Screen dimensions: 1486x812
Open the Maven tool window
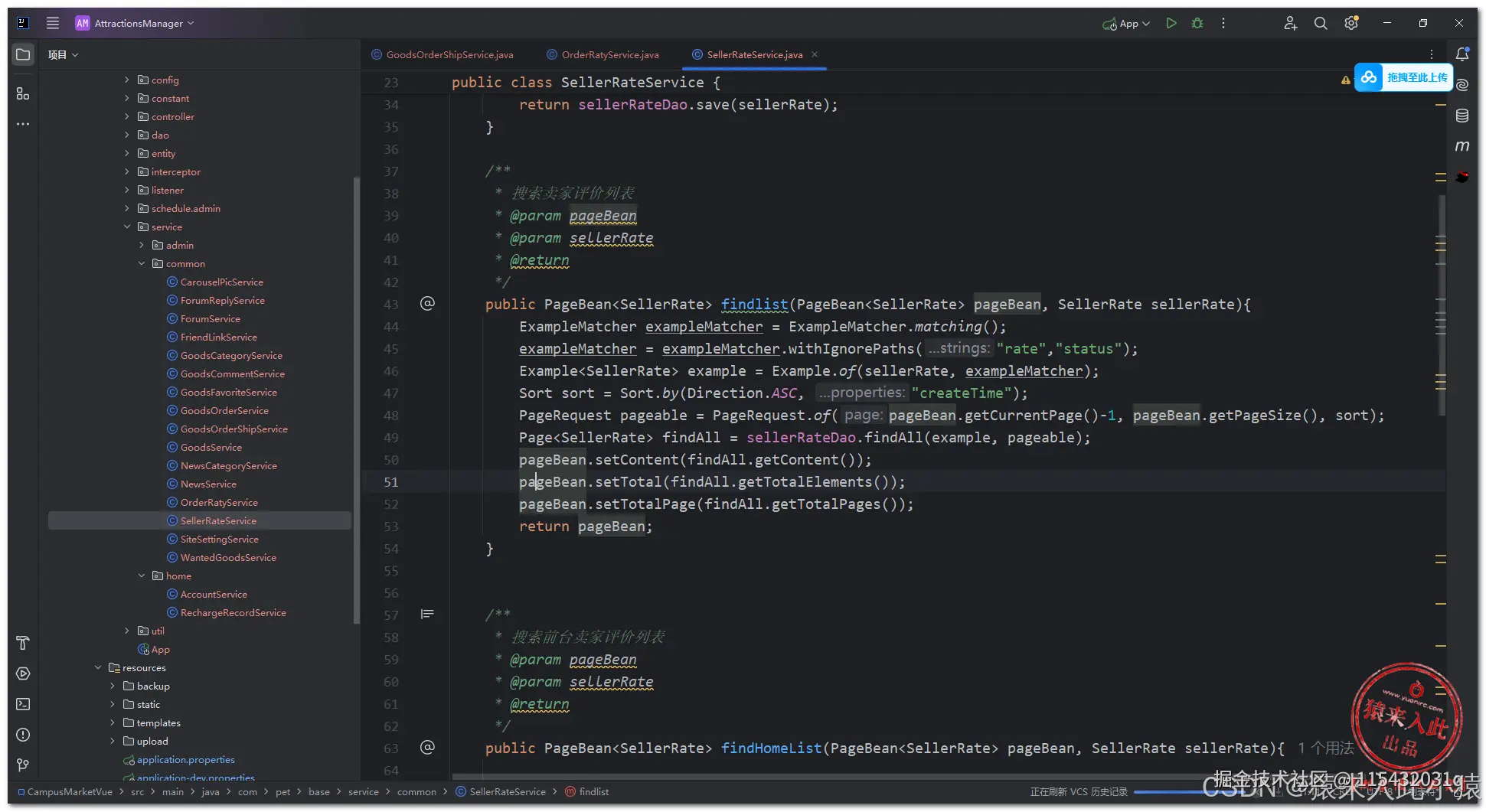(x=1462, y=146)
